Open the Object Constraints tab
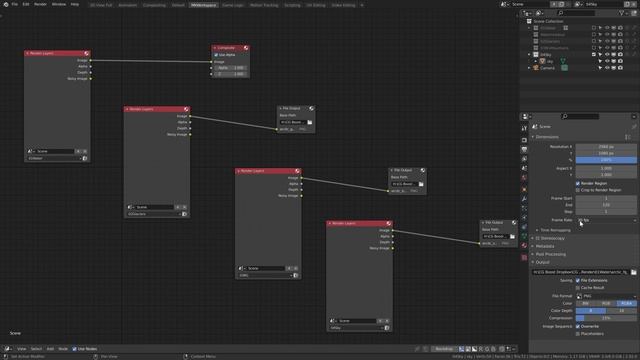 [524, 227]
